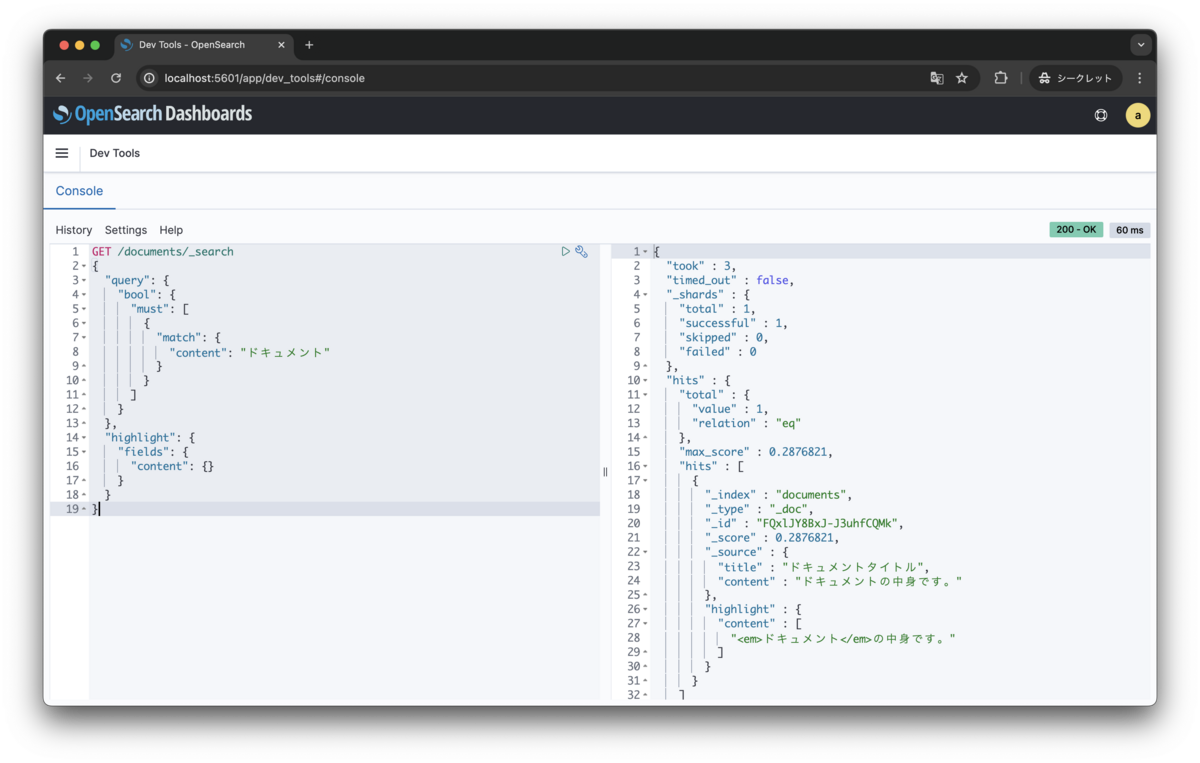This screenshot has width=1200, height=763.
Task: Collapse the "_source" fold in response line 22
Action: (645, 552)
